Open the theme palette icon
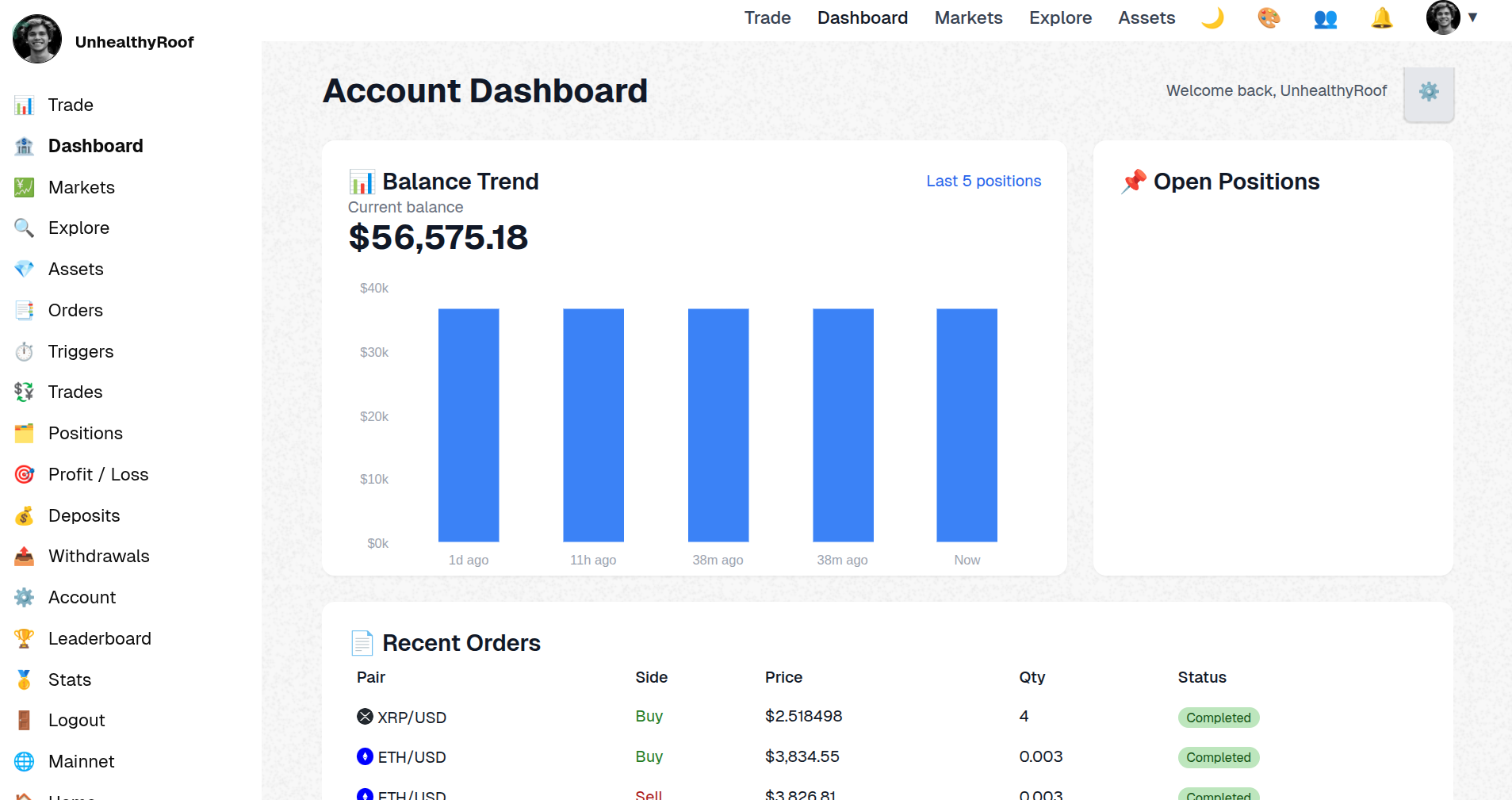 point(1269,17)
